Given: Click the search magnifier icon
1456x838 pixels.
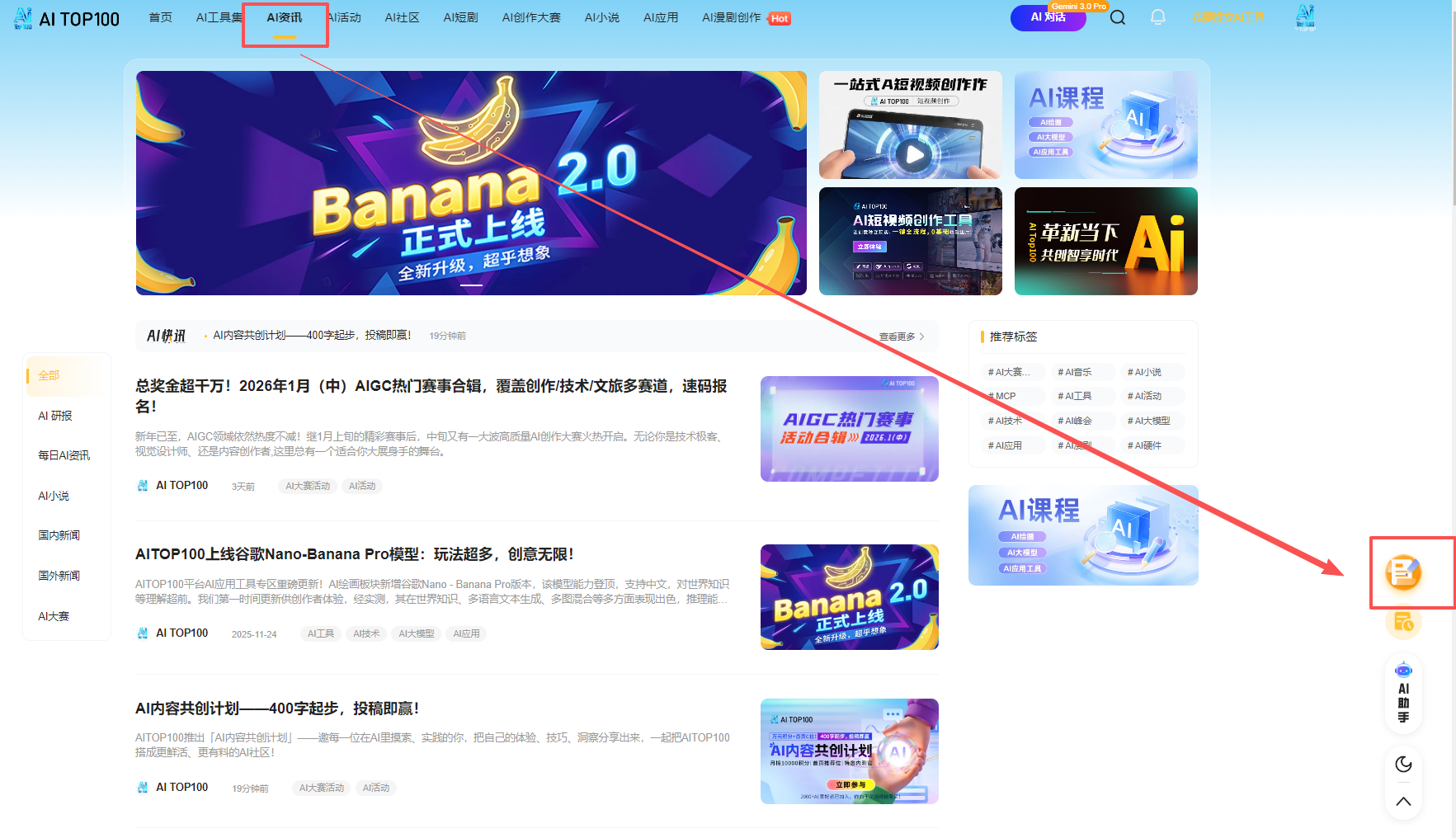Looking at the screenshot, I should pos(1117,17).
